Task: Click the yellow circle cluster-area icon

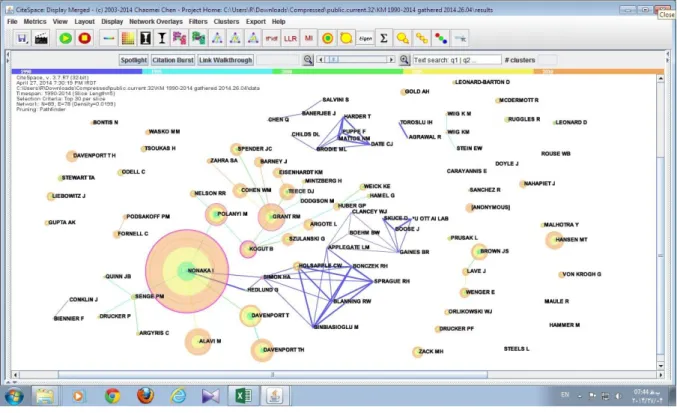Action: [x=346, y=38]
